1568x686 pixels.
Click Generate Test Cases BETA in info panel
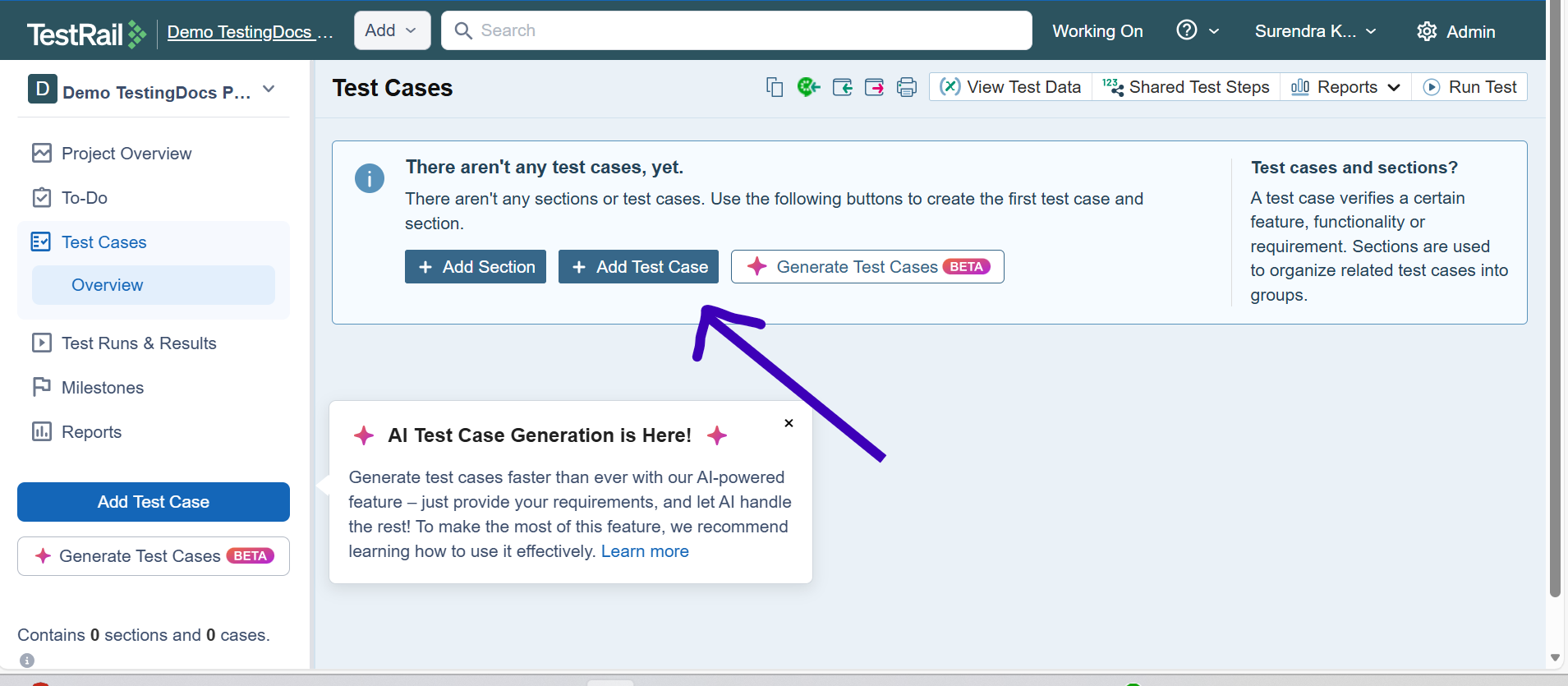pos(867,267)
